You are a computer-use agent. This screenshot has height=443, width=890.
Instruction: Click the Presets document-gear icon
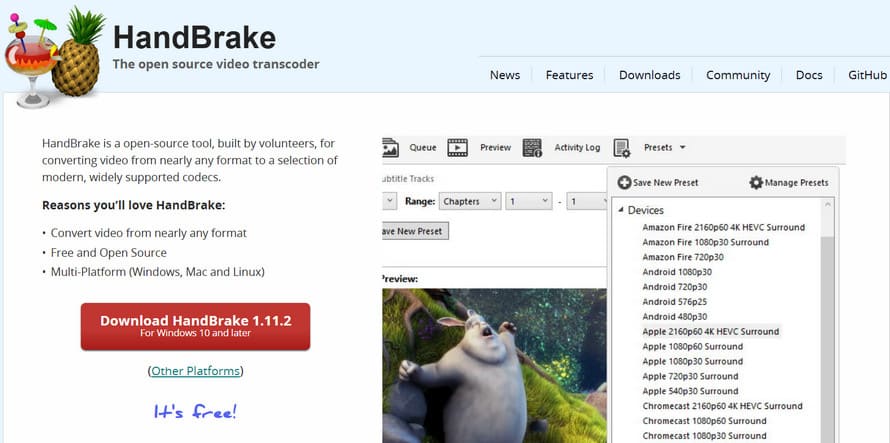coord(622,148)
